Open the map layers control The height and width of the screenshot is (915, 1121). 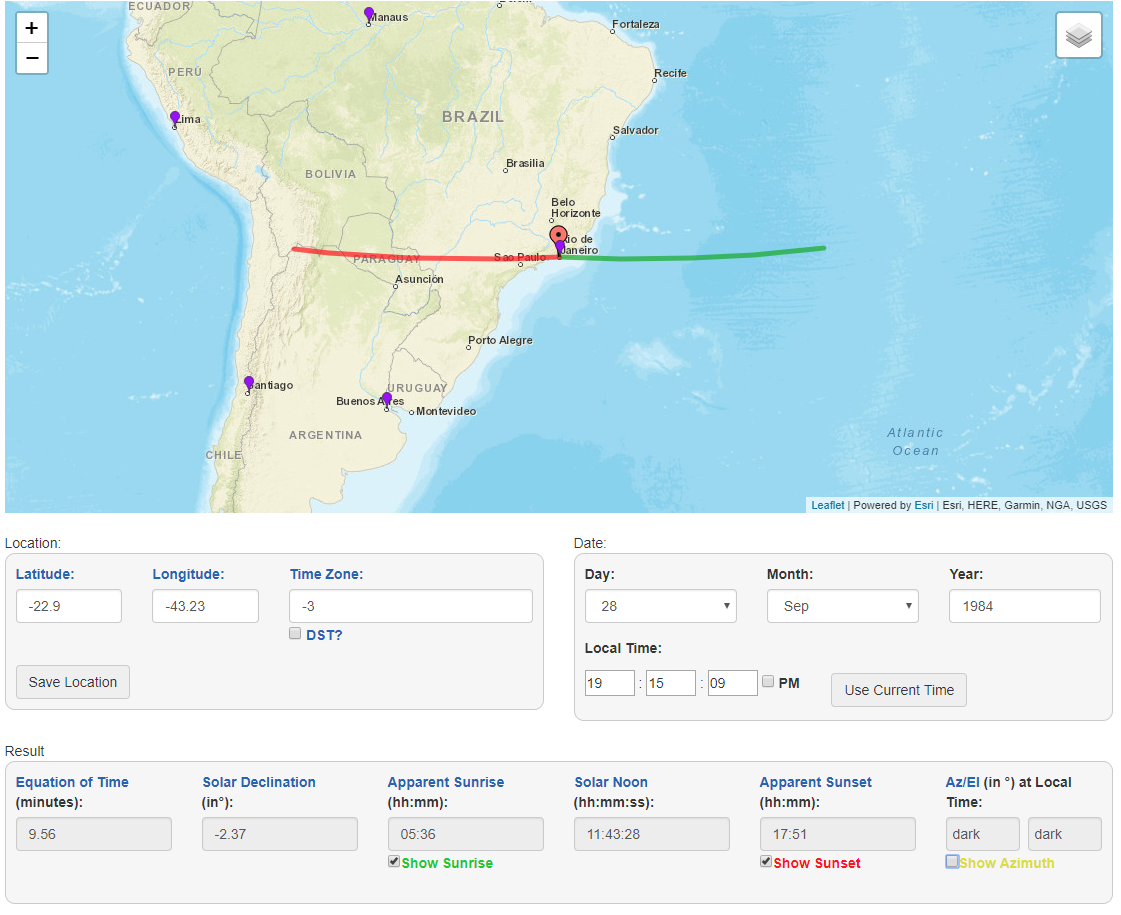[x=1078, y=36]
